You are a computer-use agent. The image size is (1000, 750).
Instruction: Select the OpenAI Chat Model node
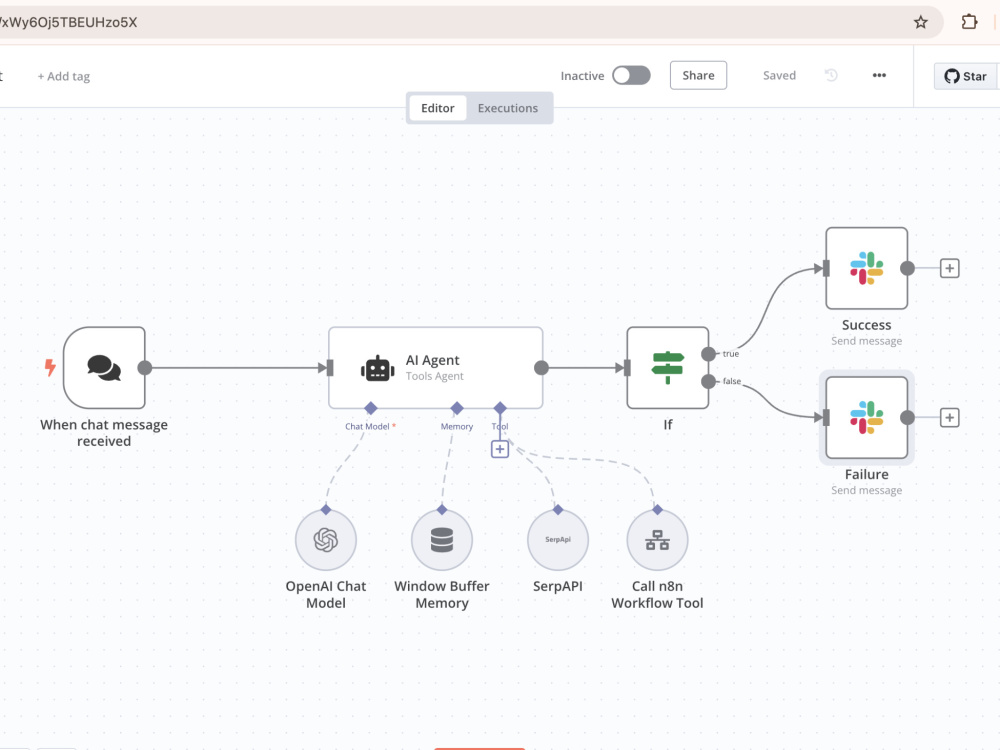coord(326,540)
